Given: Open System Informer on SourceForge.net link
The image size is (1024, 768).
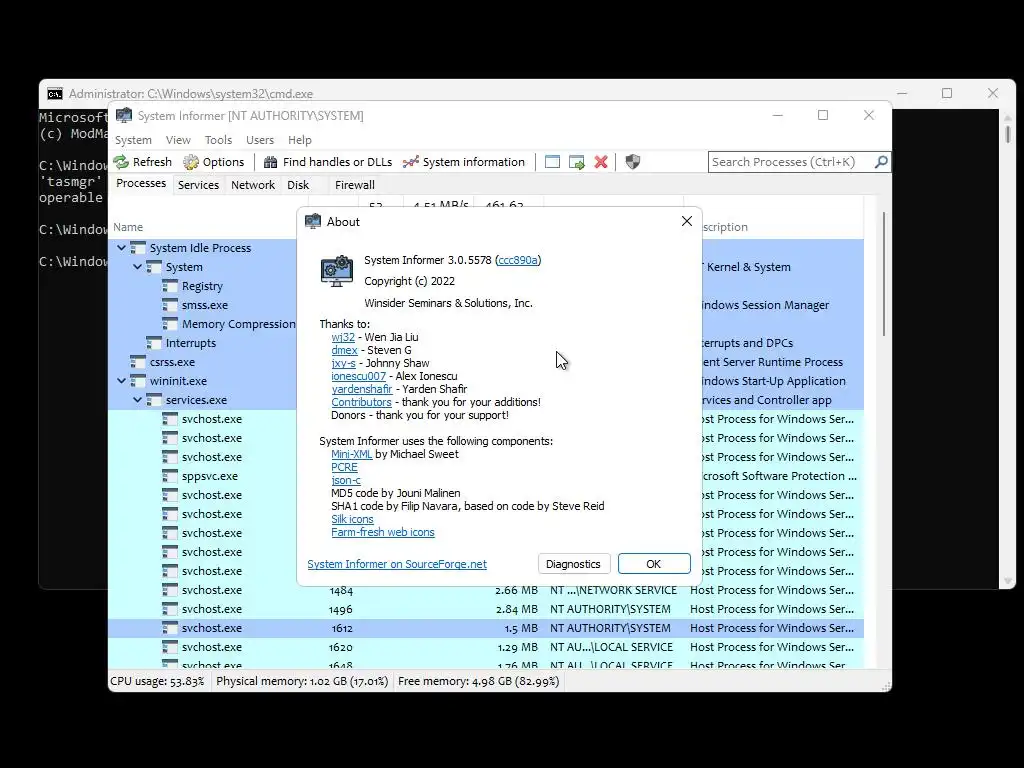Looking at the screenshot, I should (x=397, y=564).
